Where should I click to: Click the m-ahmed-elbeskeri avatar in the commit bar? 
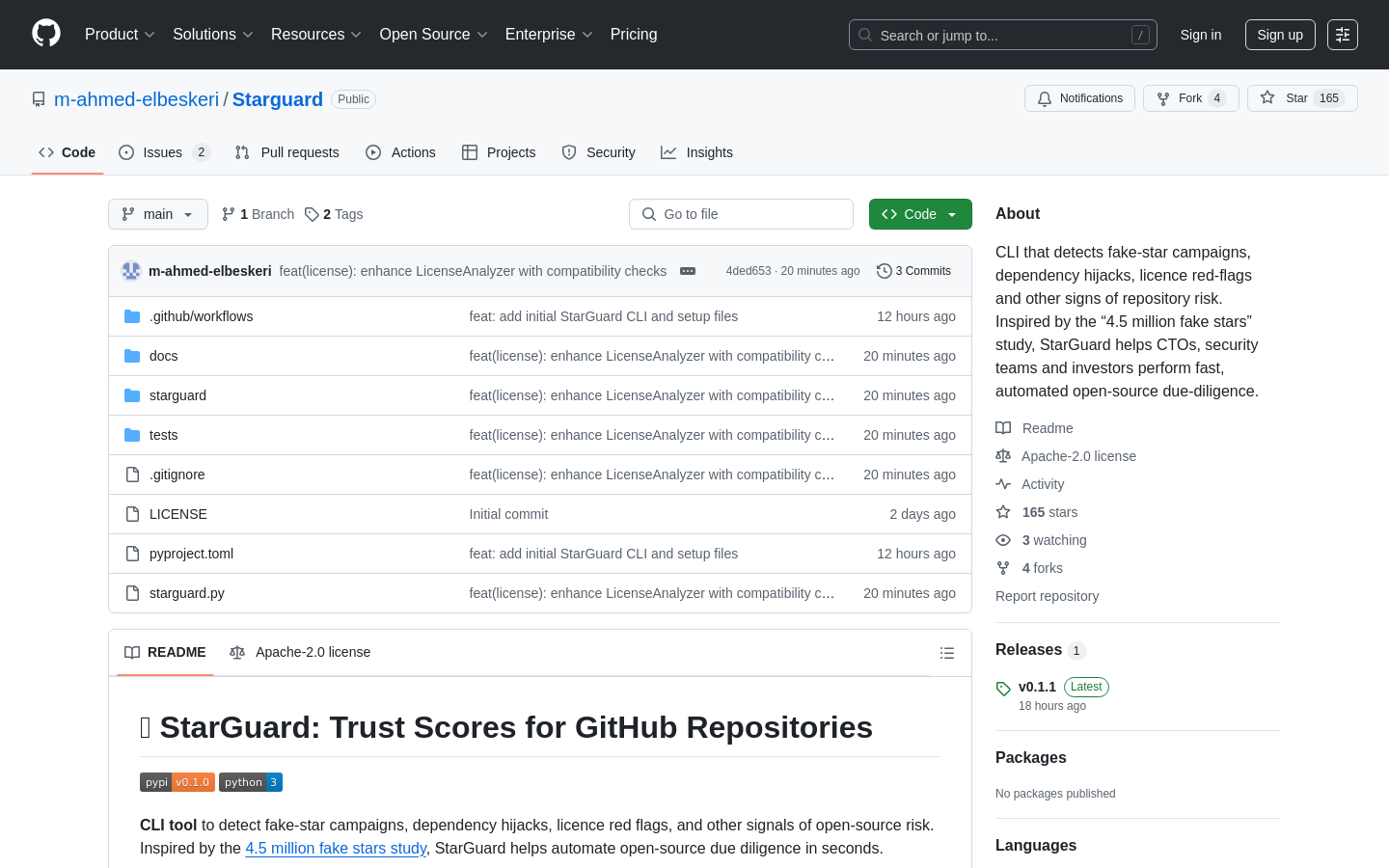click(x=131, y=271)
